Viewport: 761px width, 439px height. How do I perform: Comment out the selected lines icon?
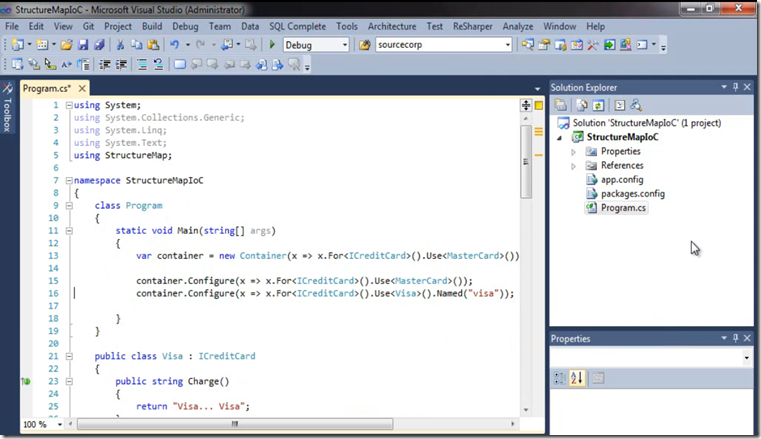(x=142, y=64)
